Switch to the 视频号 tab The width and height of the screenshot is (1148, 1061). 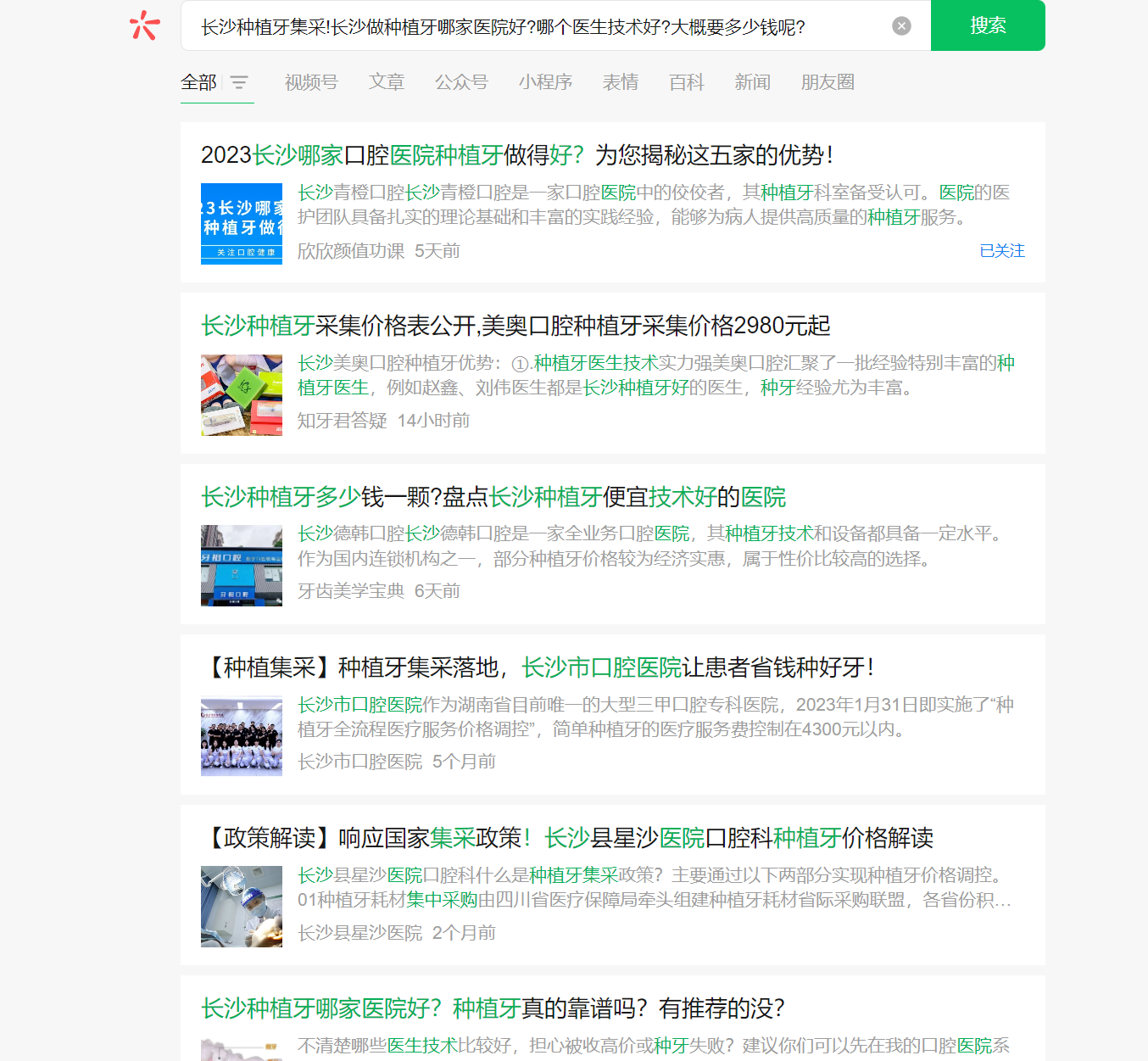click(311, 82)
